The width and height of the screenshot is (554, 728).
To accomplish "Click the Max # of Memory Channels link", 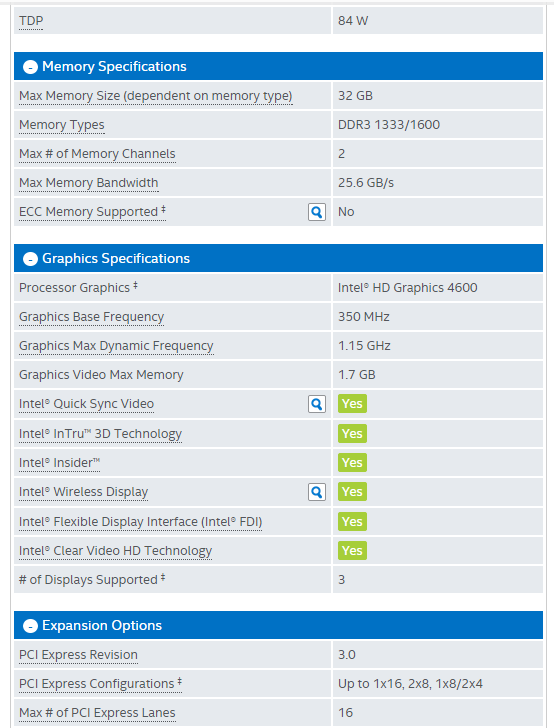I will pyautogui.click(x=97, y=154).
